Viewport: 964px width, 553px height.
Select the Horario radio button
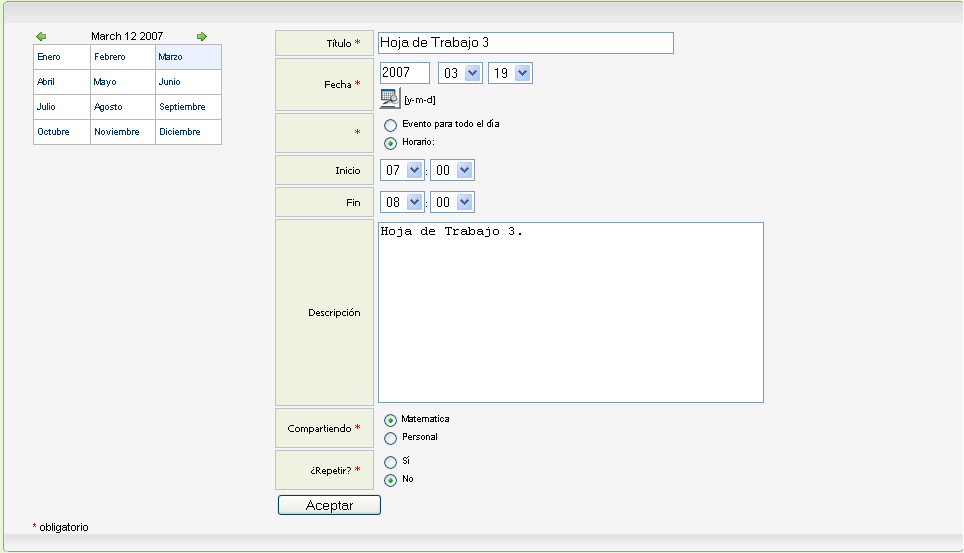390,143
